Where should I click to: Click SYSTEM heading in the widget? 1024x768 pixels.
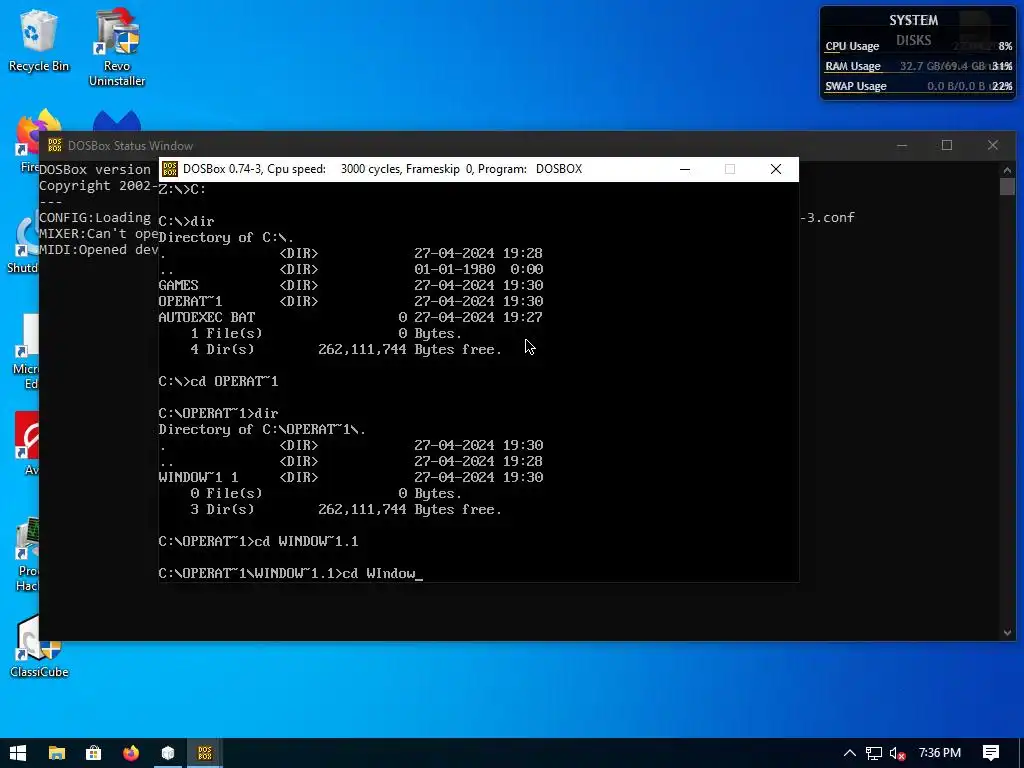point(914,20)
